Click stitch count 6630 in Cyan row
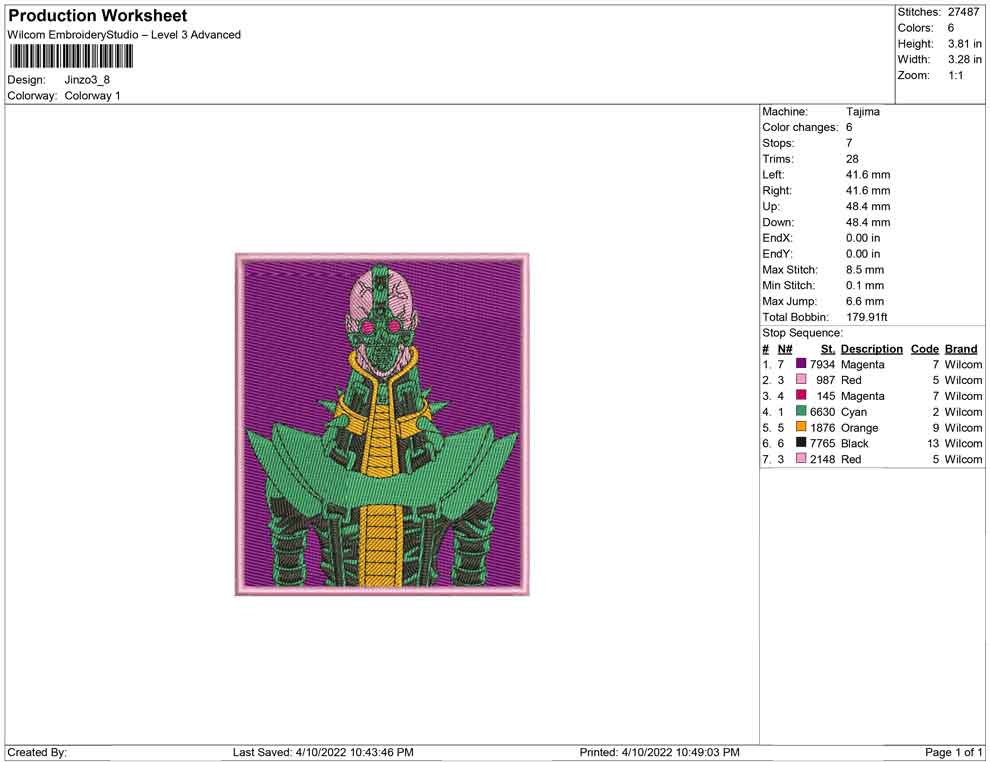The height and width of the screenshot is (762, 990). [x=823, y=412]
